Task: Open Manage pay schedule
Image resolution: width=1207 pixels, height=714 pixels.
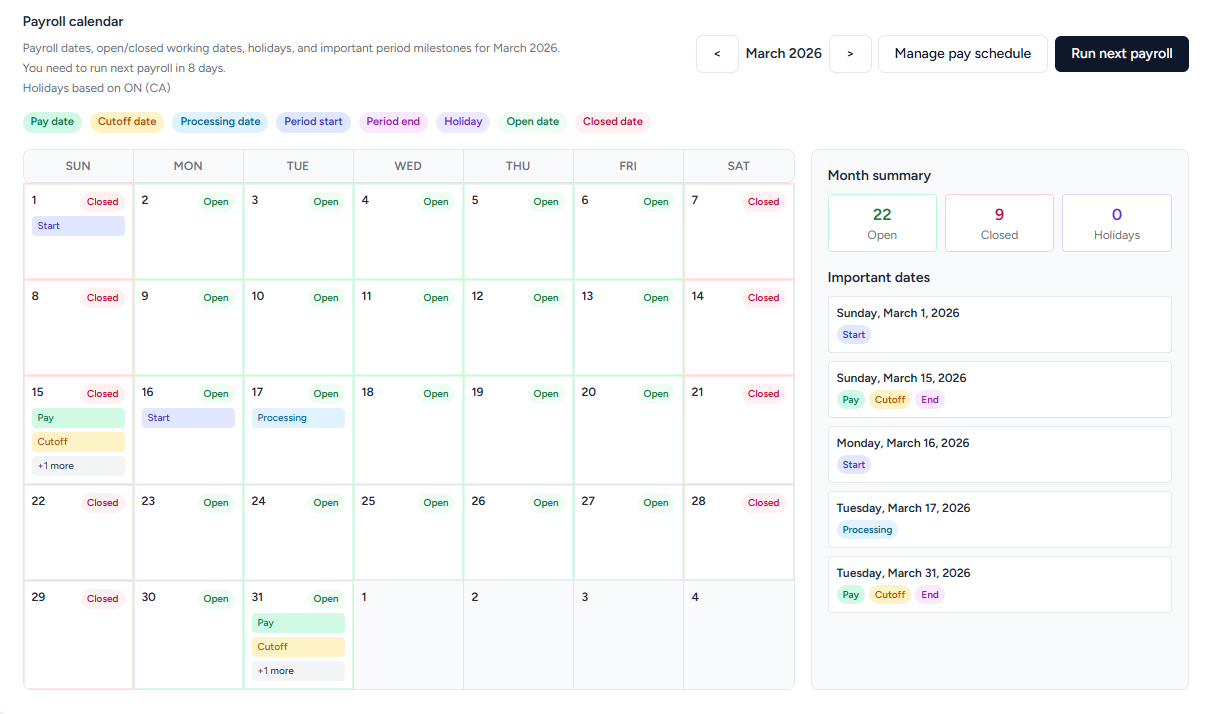Action: [x=962, y=54]
